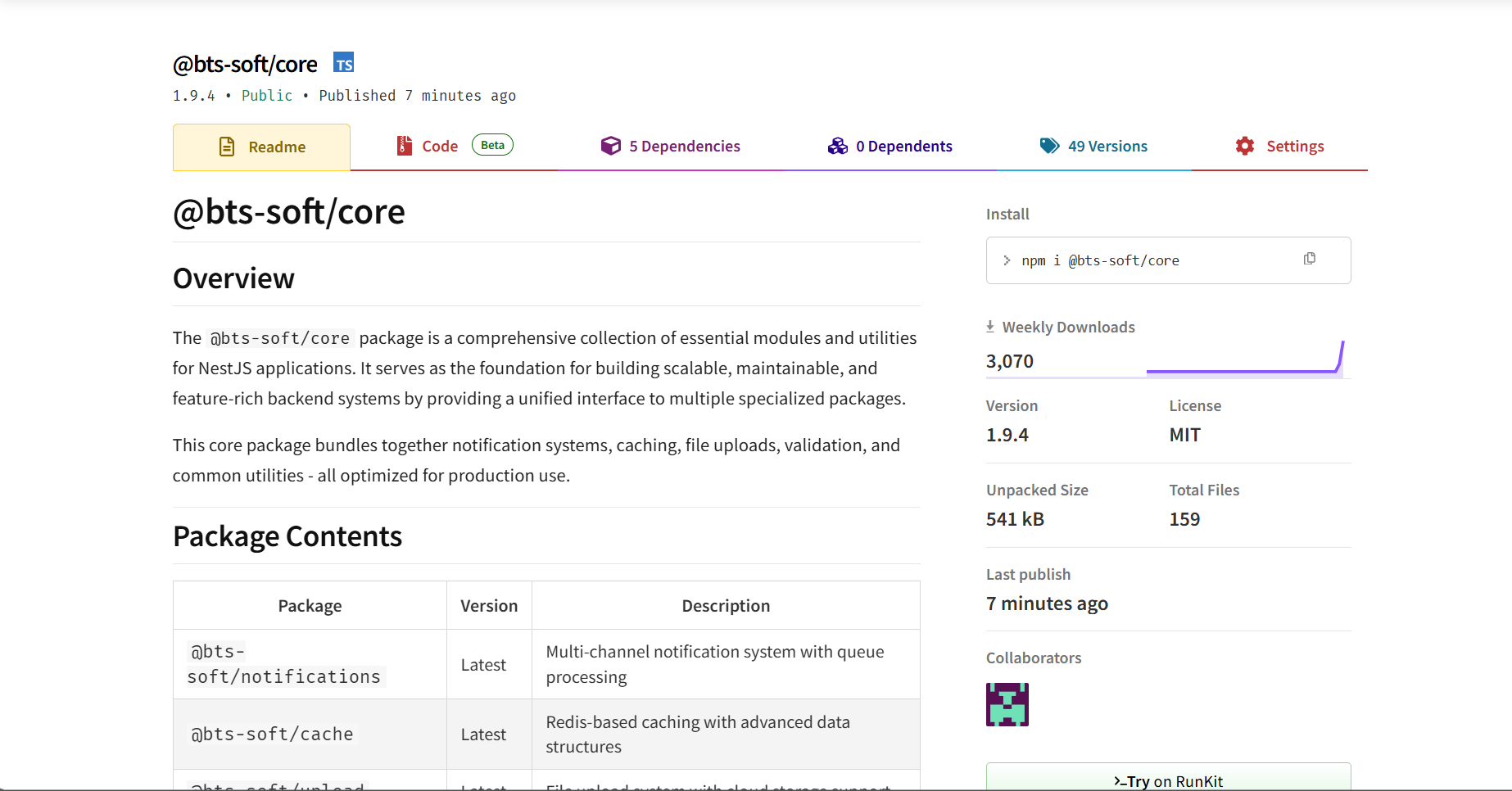This screenshot has height=791, width=1512.
Task: Click the @bts-soft/notifications package cell
Action: pos(284,664)
